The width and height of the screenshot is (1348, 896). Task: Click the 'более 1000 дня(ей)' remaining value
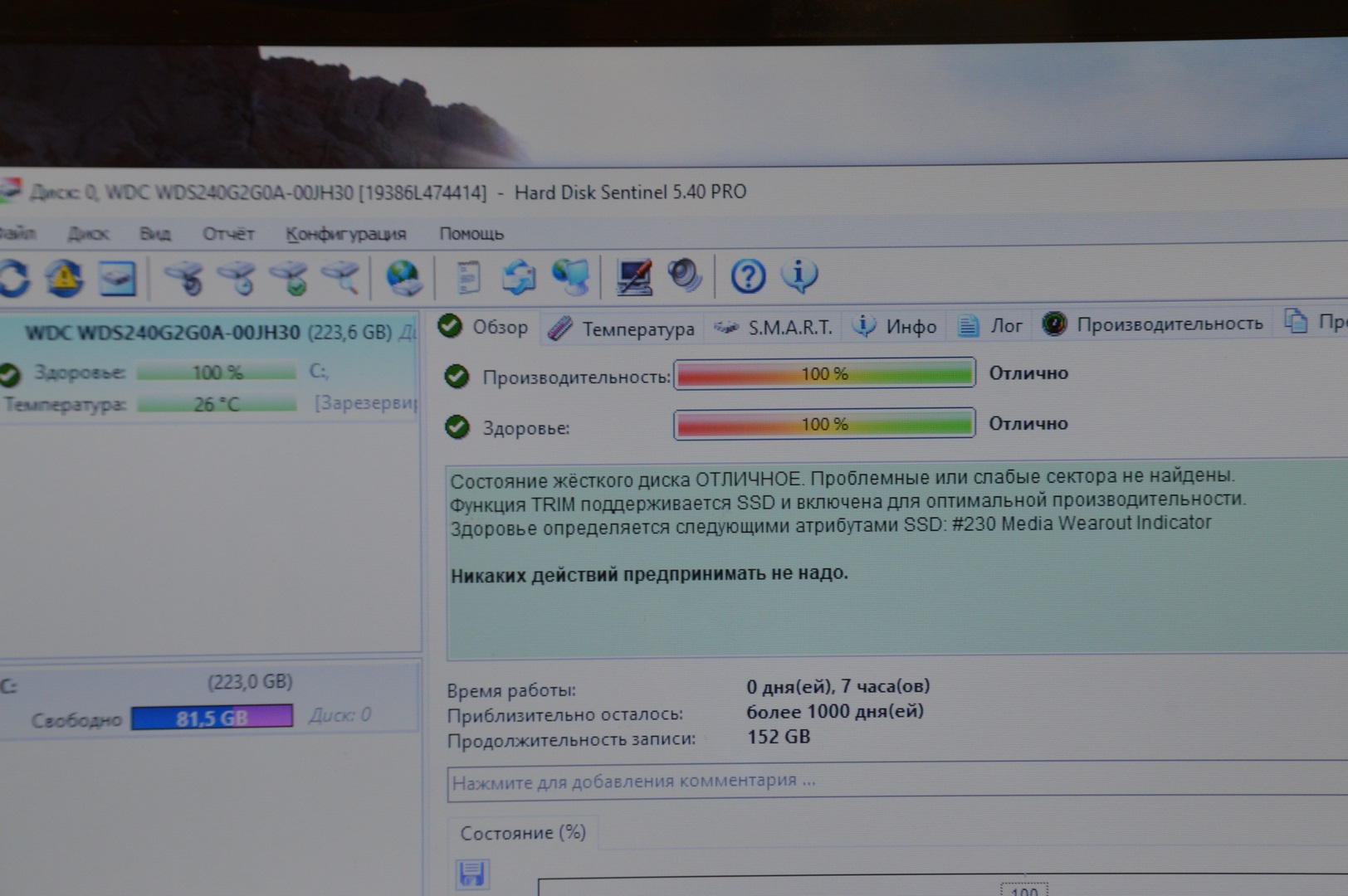coord(835,712)
